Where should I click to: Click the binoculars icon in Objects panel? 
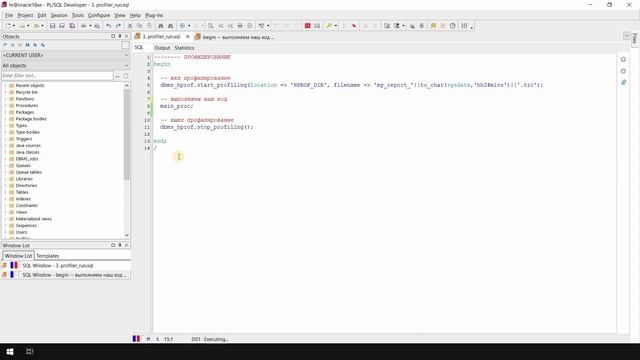pos(27,45)
